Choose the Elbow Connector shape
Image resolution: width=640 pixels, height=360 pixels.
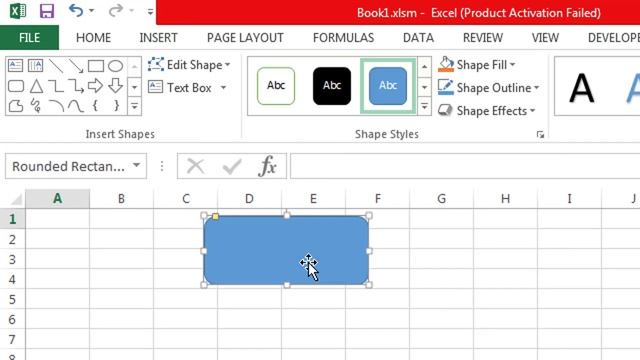tap(56, 86)
